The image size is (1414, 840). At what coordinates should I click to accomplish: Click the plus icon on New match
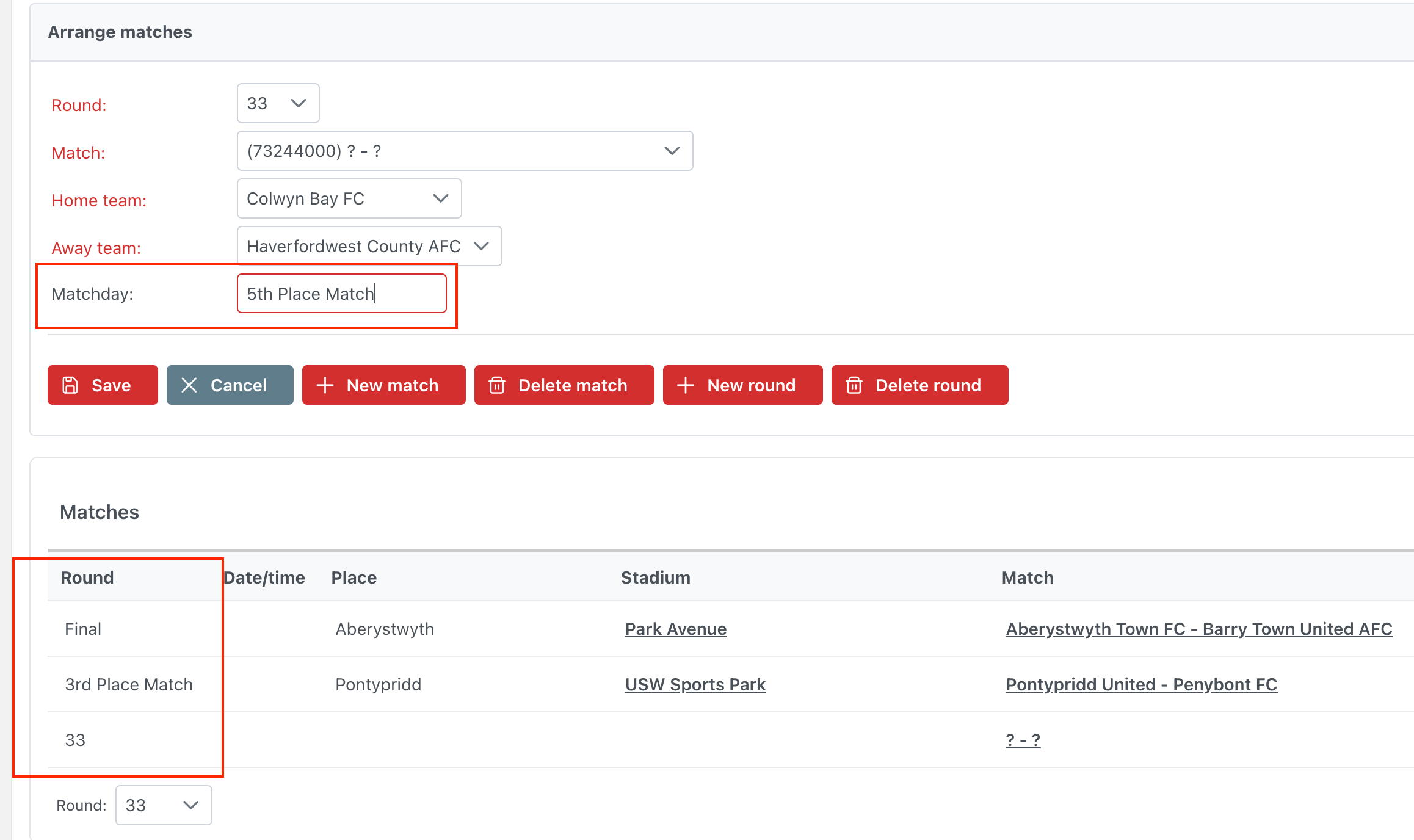click(x=325, y=385)
